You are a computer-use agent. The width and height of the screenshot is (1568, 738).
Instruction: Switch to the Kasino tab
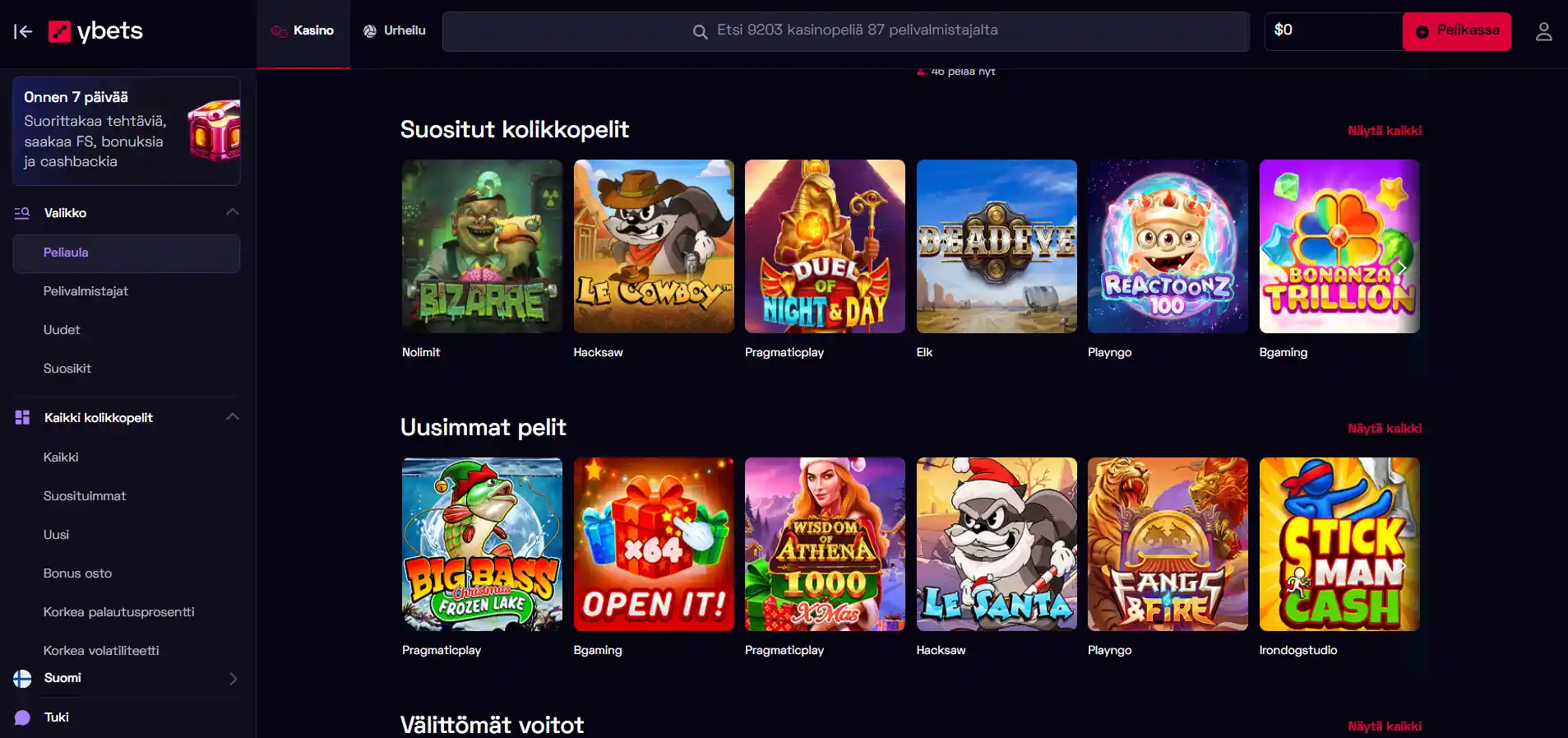point(303,31)
